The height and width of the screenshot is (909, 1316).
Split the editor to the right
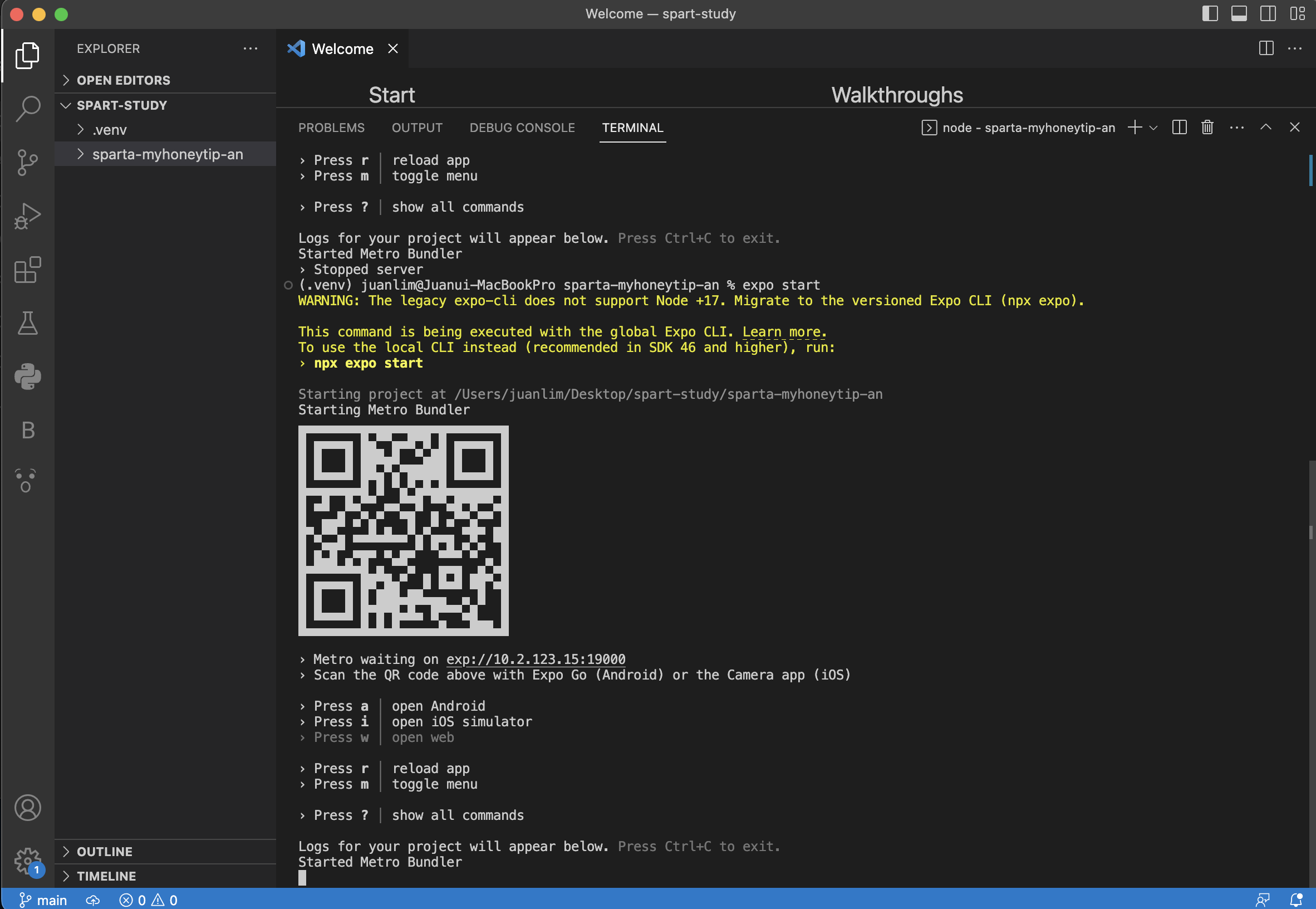1266,49
